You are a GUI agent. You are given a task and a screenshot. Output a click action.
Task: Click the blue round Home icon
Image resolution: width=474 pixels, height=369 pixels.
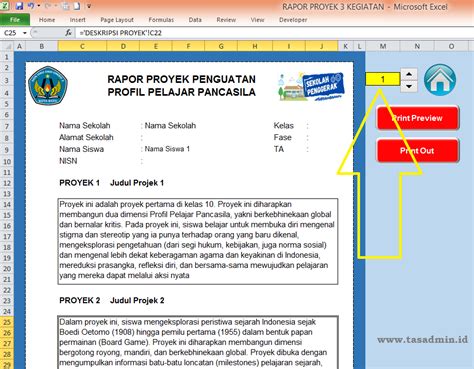pyautogui.click(x=440, y=80)
